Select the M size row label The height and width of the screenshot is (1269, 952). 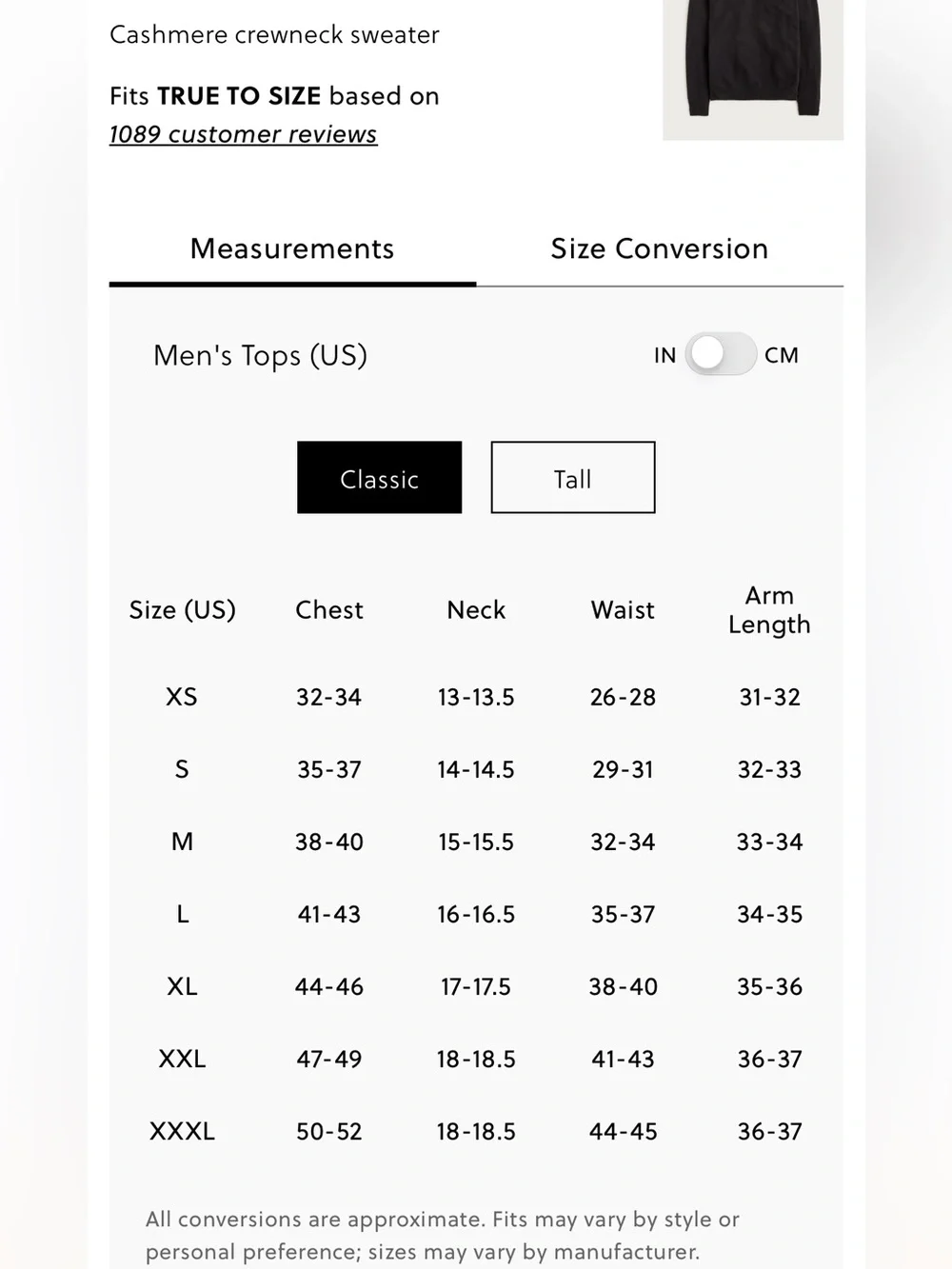[x=182, y=842]
